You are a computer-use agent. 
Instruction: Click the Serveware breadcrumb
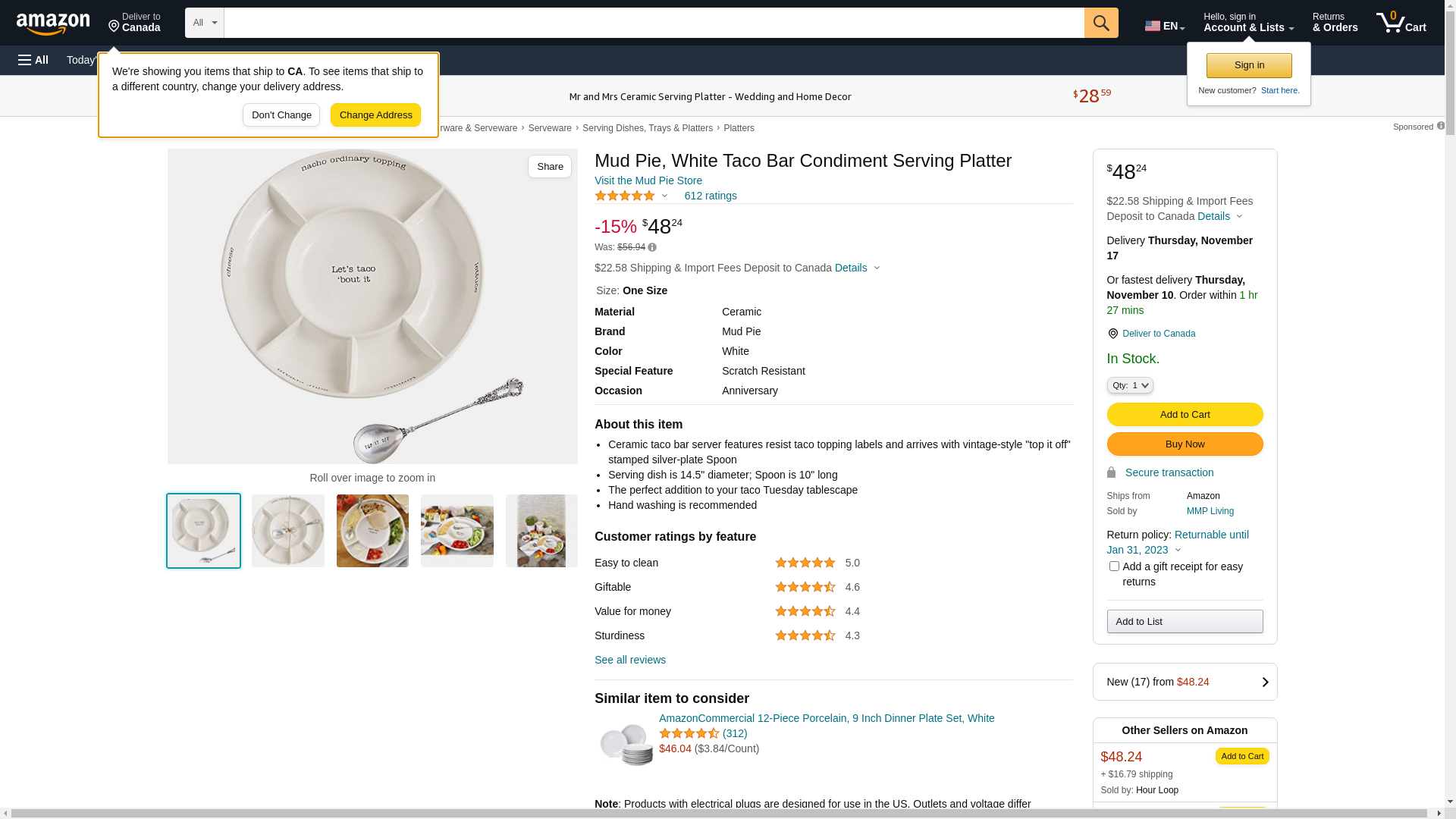550,128
